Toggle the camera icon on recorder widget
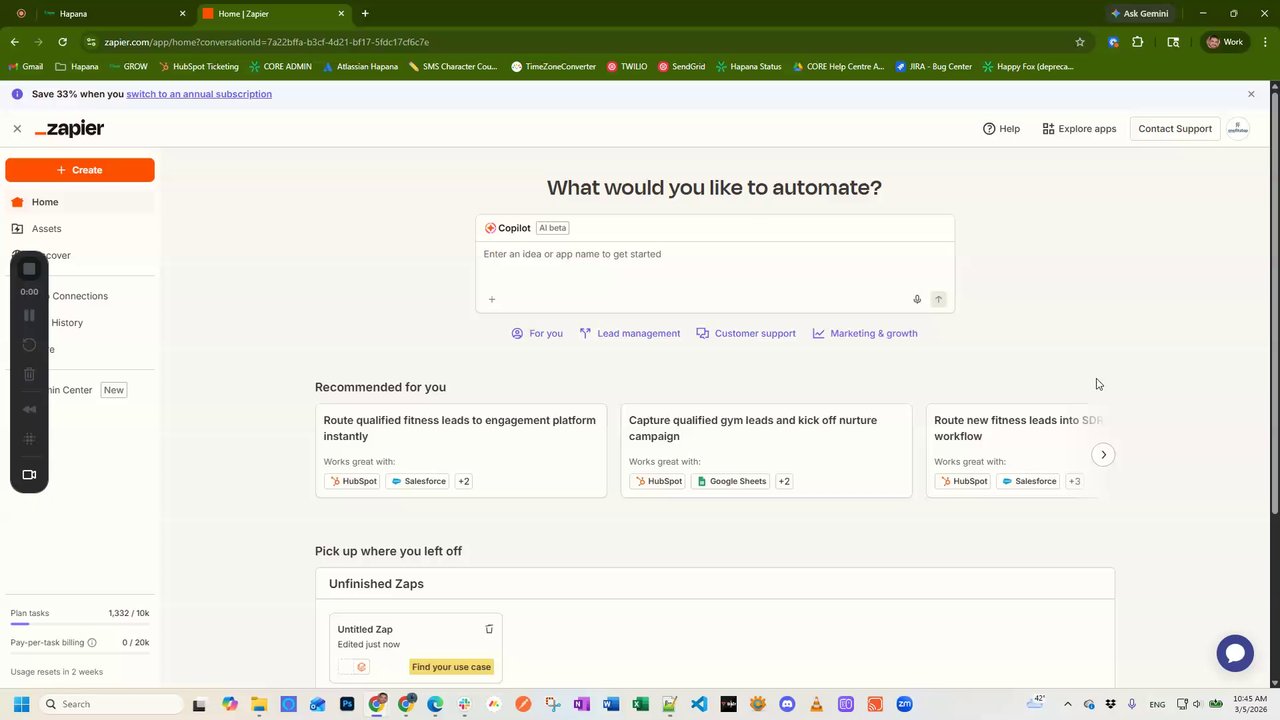The width and height of the screenshot is (1280, 720). click(x=29, y=475)
